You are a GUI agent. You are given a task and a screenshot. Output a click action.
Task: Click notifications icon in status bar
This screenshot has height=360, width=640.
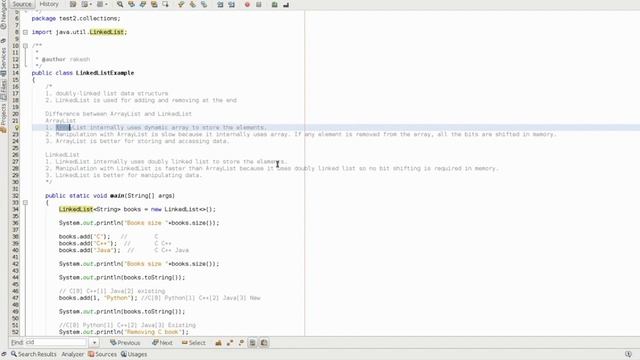pos(628,354)
